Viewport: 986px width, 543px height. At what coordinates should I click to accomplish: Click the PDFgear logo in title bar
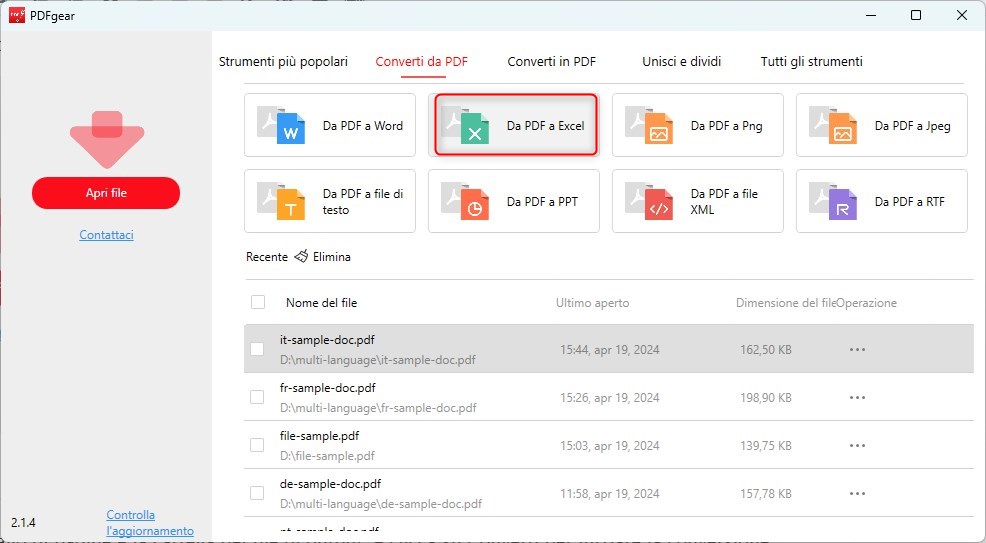pos(17,15)
